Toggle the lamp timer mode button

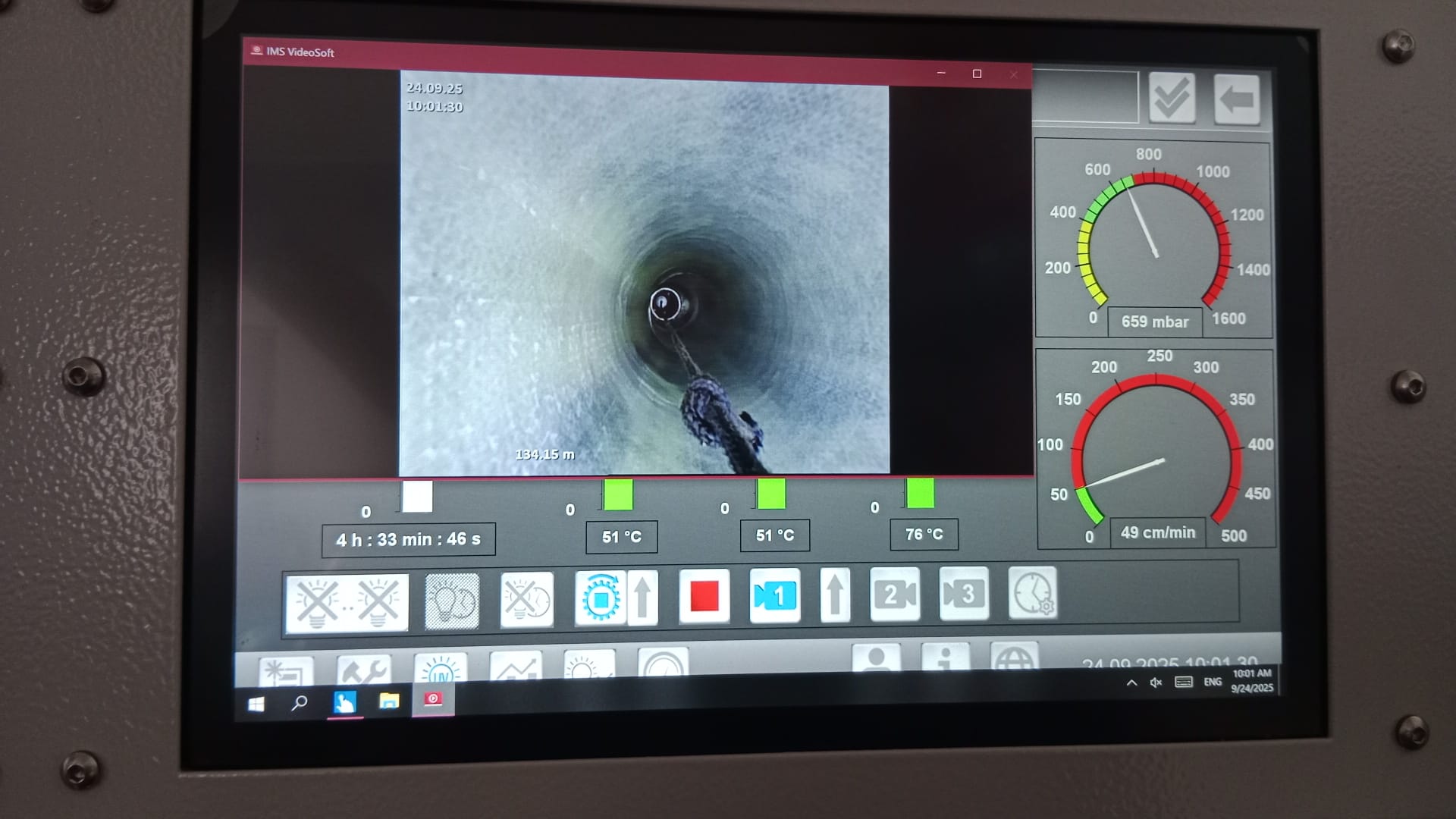(452, 601)
